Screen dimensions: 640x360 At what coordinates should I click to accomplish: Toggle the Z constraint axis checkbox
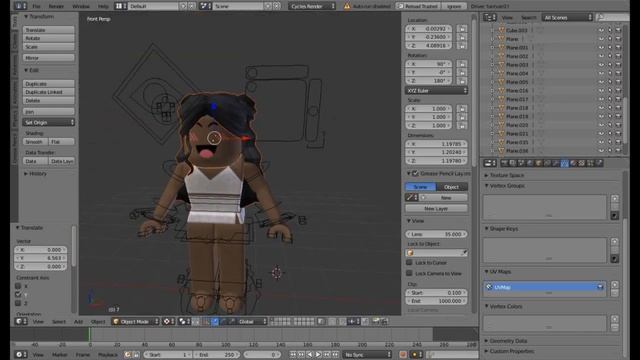18,303
